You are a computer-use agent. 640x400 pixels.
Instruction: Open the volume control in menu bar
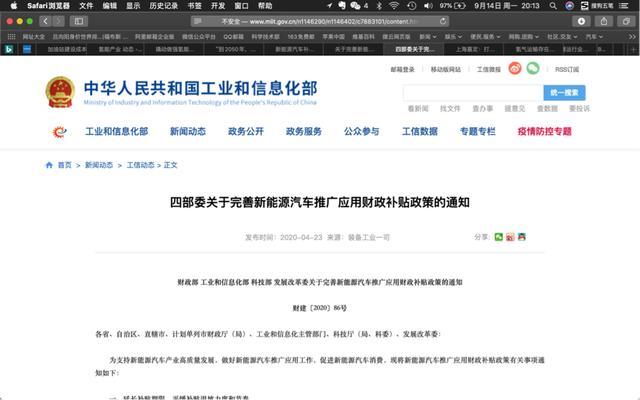[x=428, y=6]
